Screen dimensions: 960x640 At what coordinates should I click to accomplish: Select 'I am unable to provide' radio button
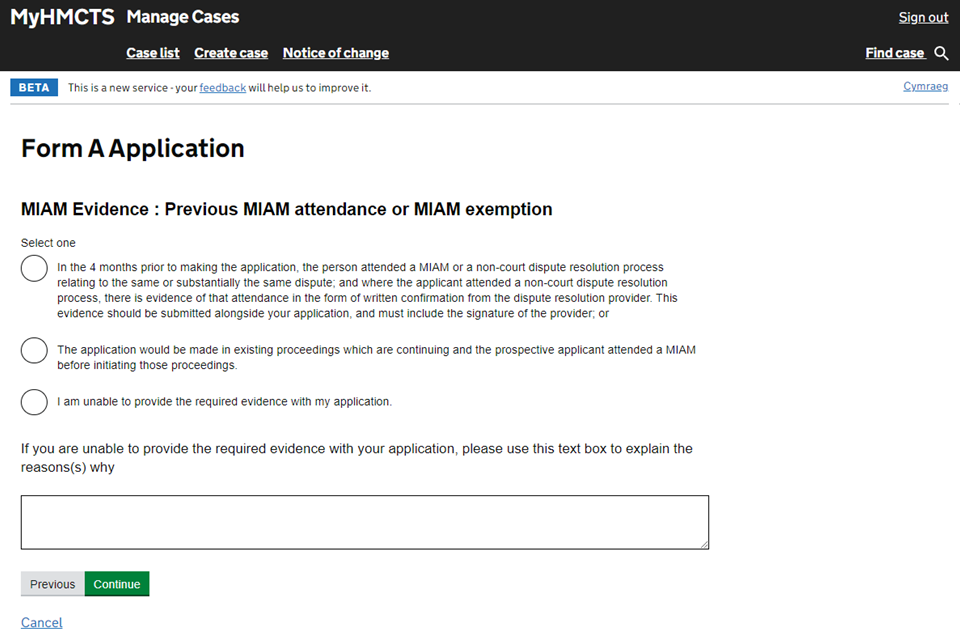tap(35, 402)
